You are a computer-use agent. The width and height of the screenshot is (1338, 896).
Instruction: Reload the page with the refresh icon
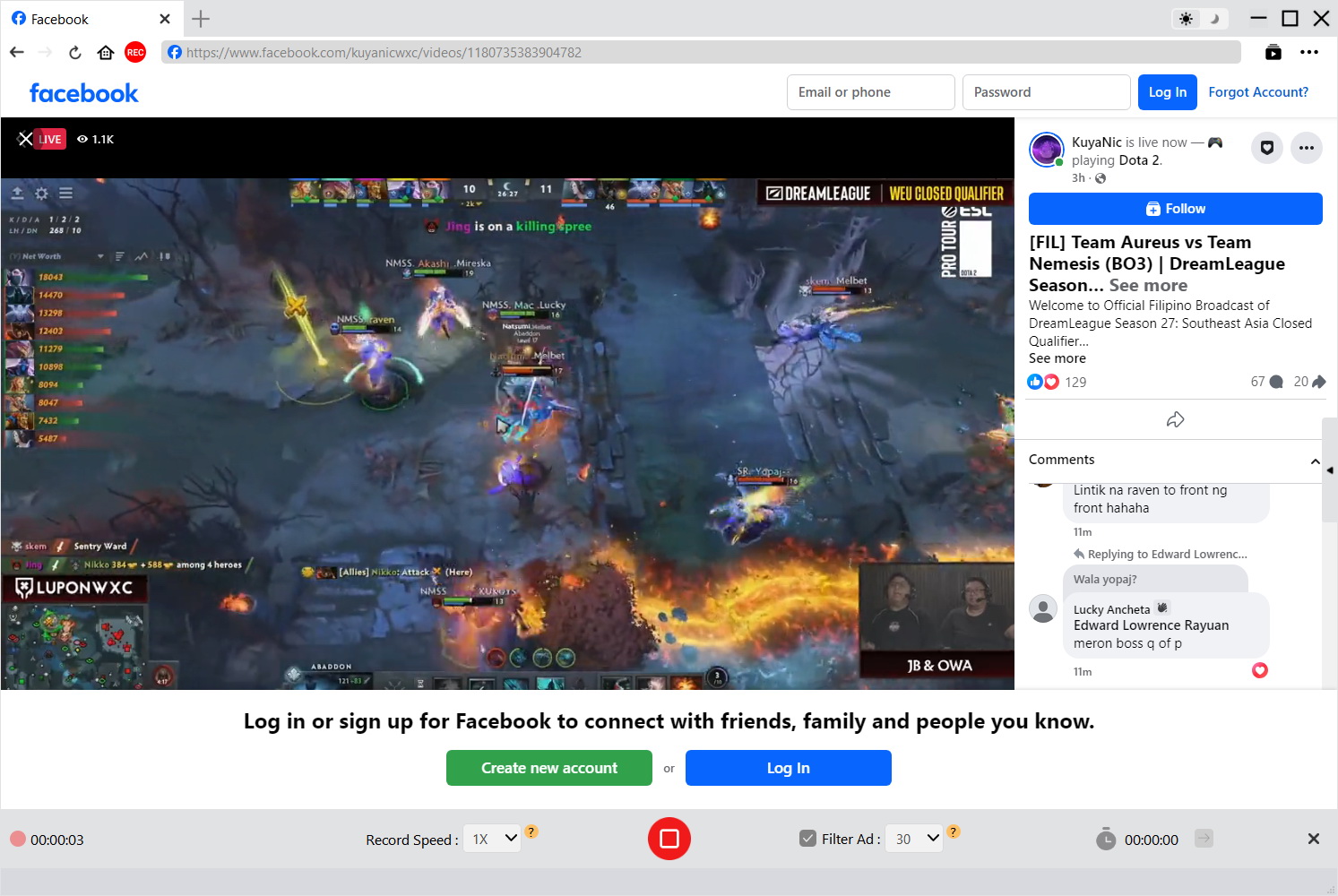click(x=75, y=52)
